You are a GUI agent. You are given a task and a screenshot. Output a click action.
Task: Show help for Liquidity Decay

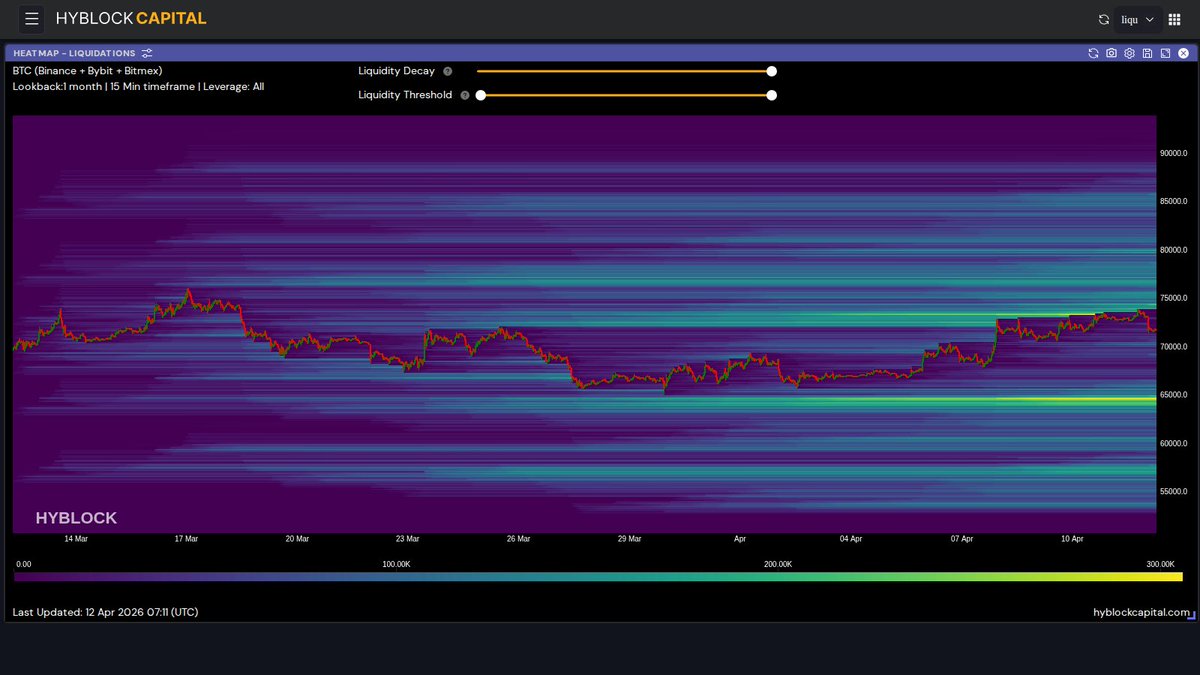pos(447,71)
